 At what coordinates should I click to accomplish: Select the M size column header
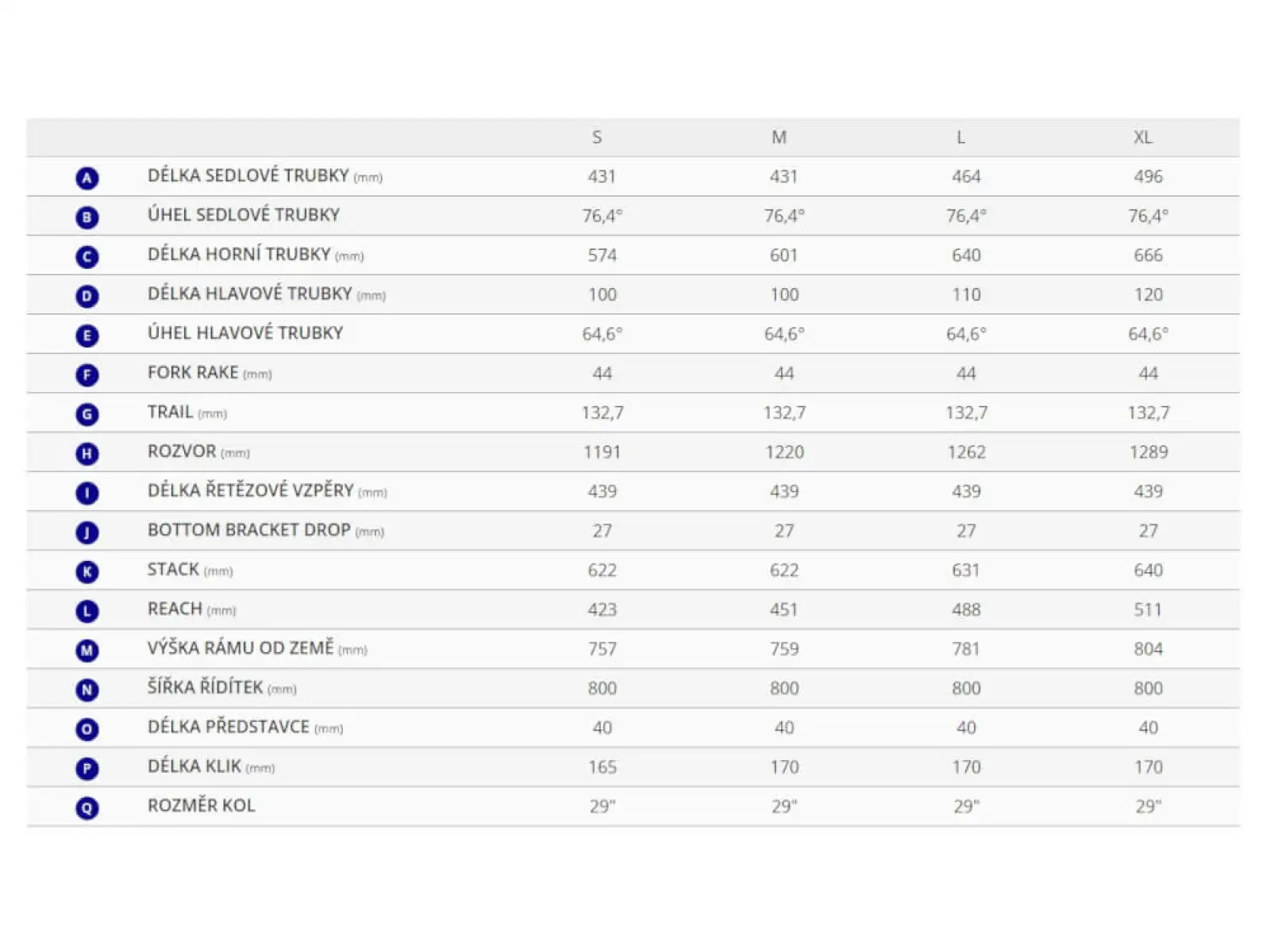click(779, 137)
